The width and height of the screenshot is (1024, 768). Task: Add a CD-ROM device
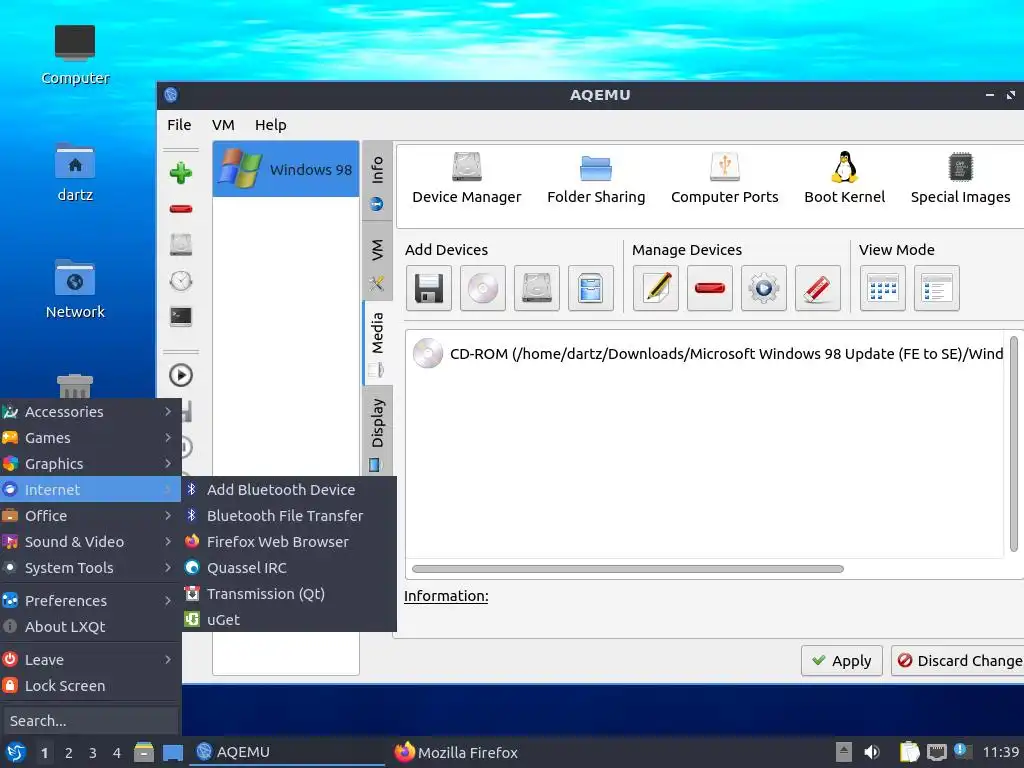[x=483, y=288]
